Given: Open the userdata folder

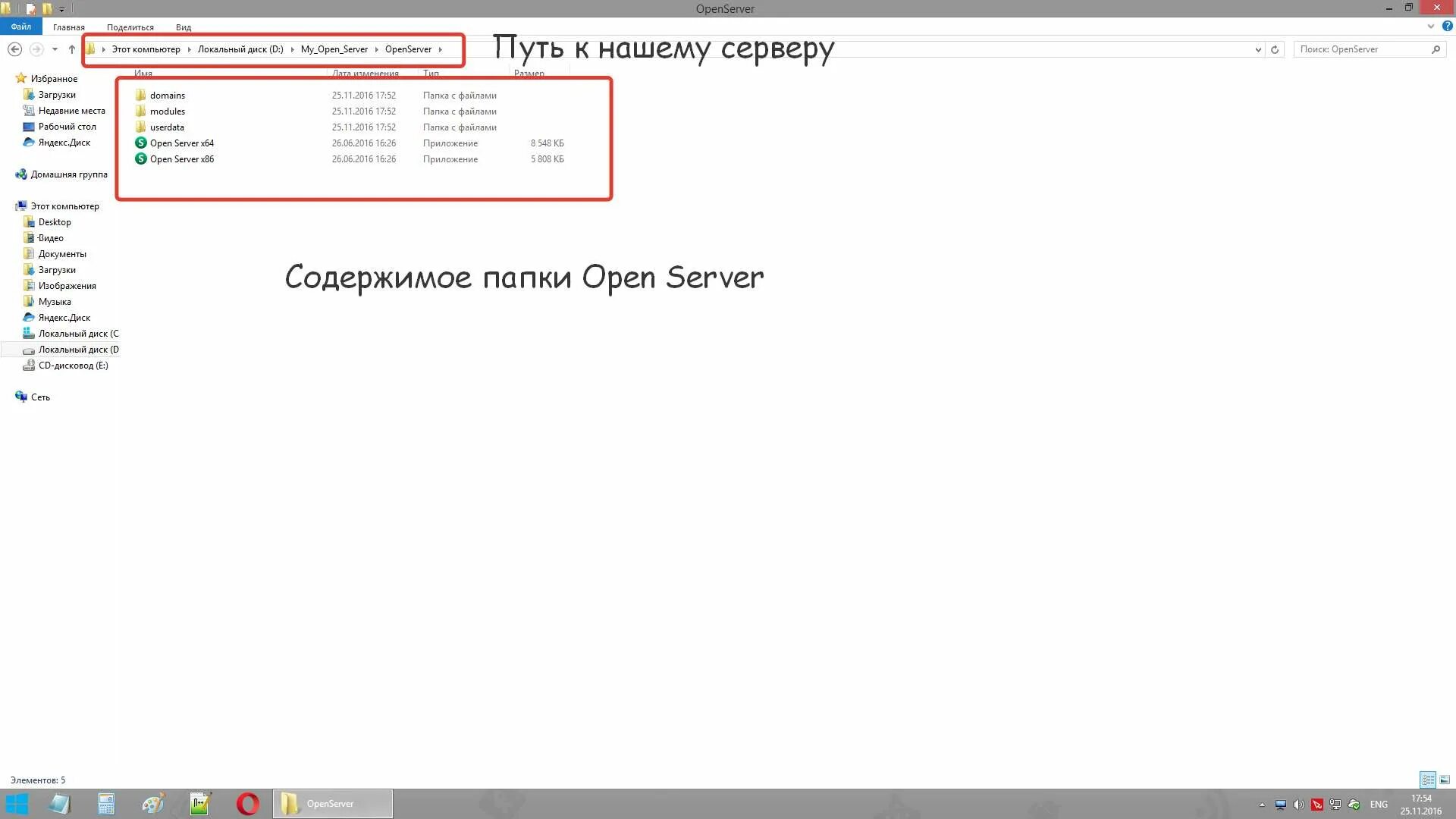Looking at the screenshot, I should [x=167, y=127].
